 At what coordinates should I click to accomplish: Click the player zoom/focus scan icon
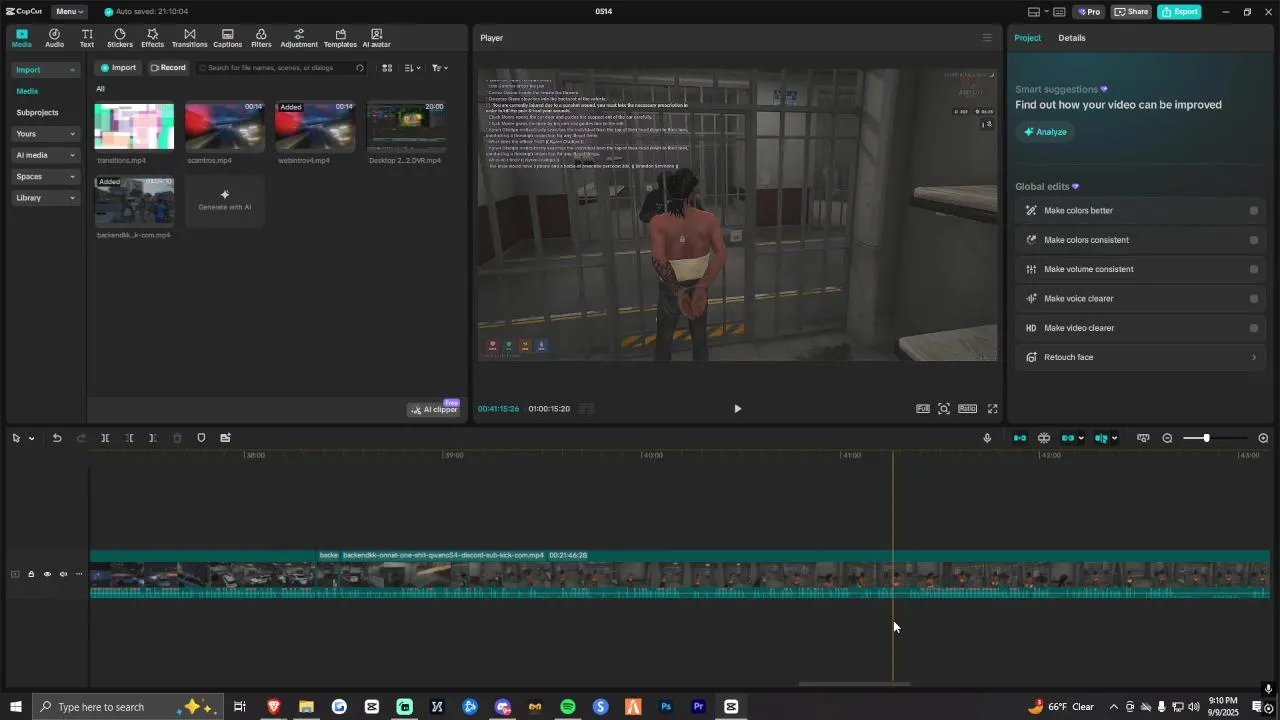click(943, 409)
